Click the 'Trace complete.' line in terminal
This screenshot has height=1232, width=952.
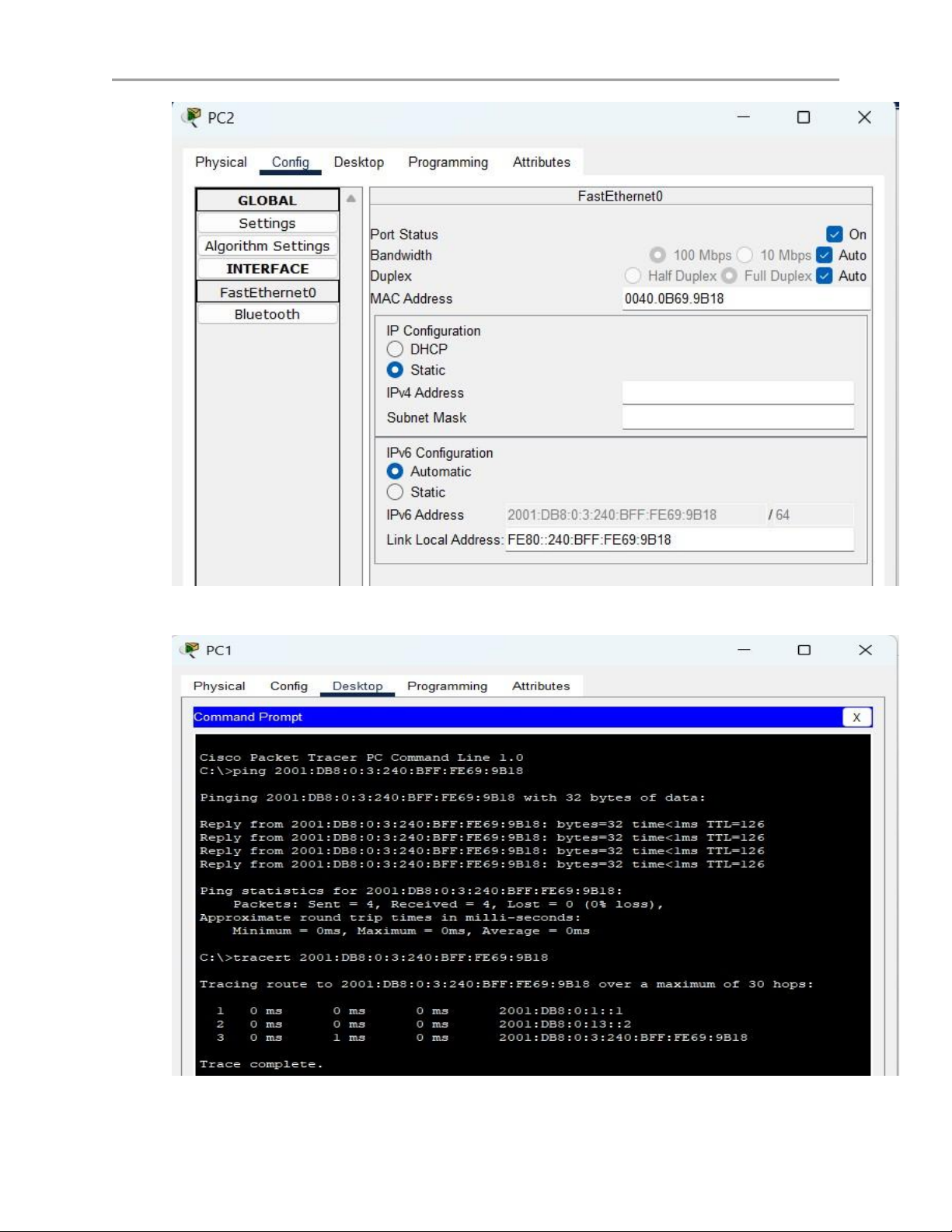pos(261,1064)
